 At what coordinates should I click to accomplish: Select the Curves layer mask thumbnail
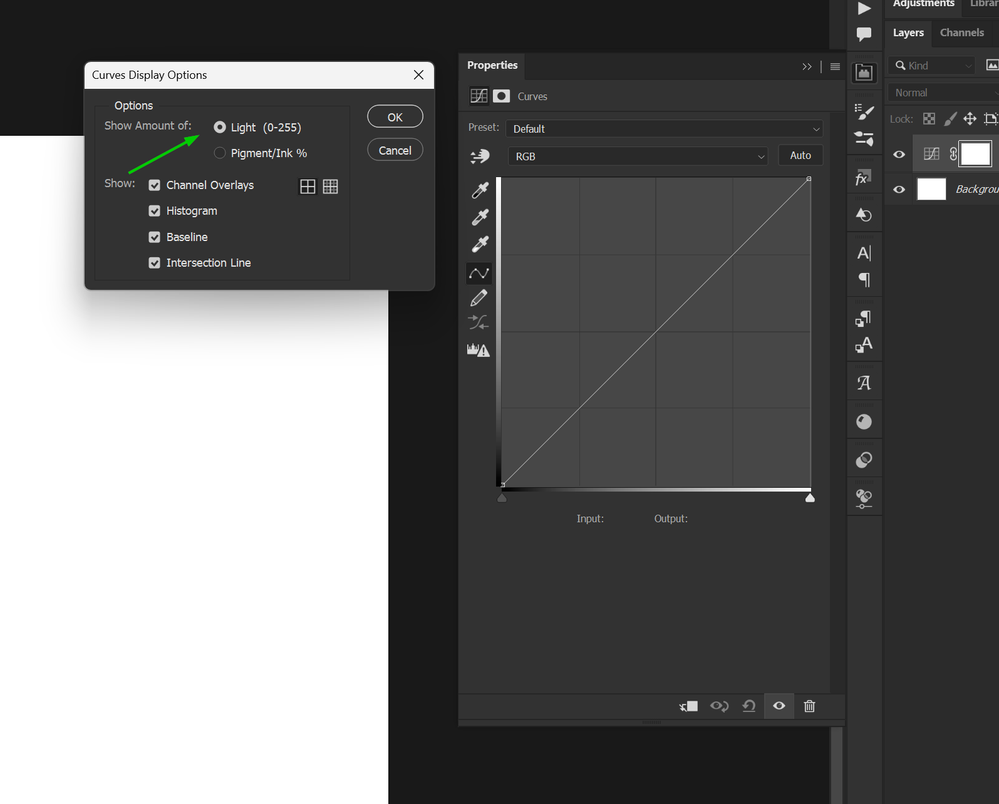975,154
